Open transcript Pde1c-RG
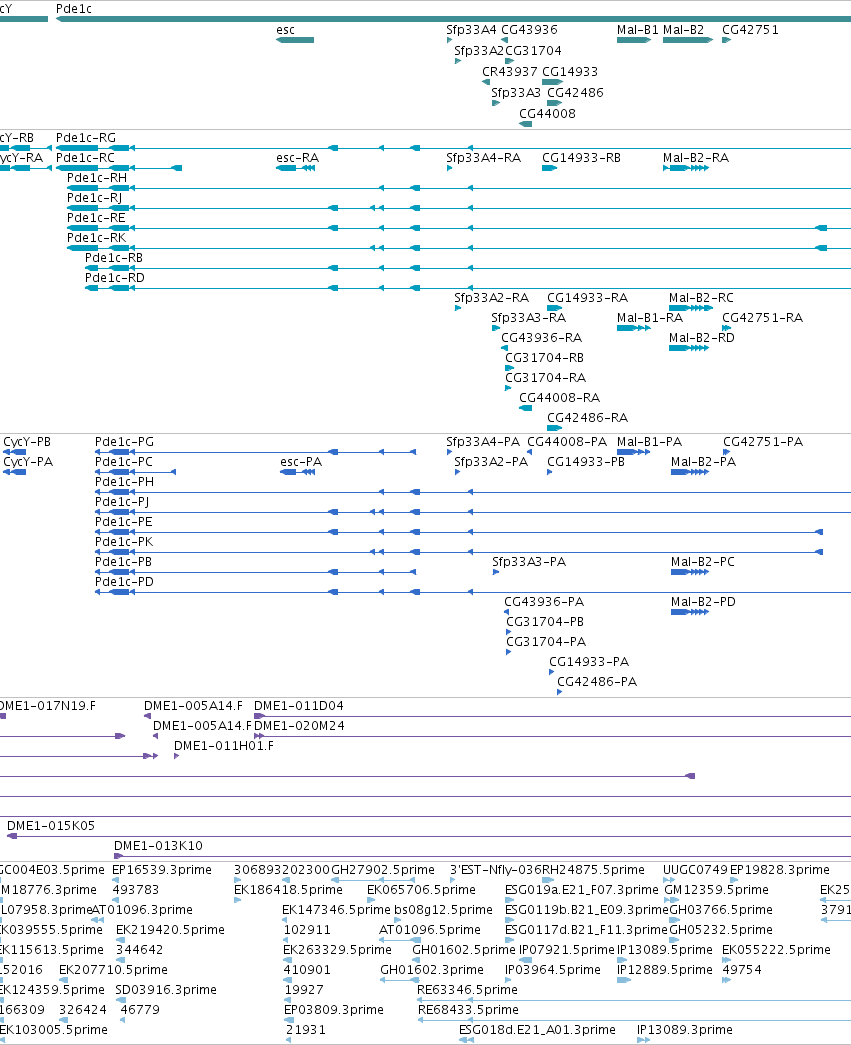 coord(85,138)
